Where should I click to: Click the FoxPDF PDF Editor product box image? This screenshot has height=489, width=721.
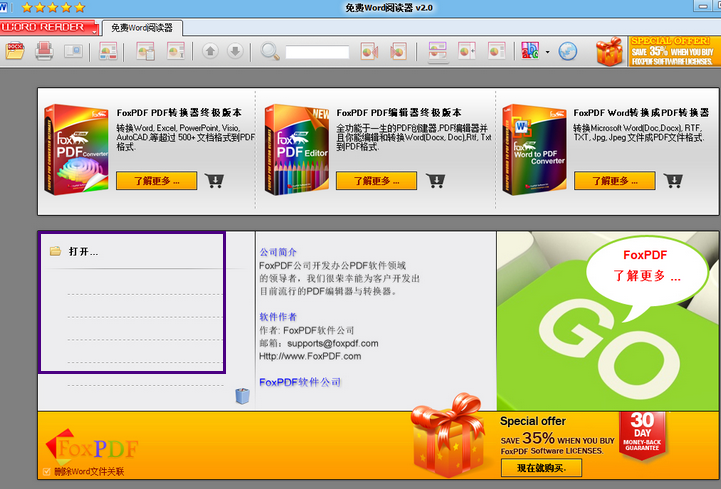pyautogui.click(x=297, y=149)
